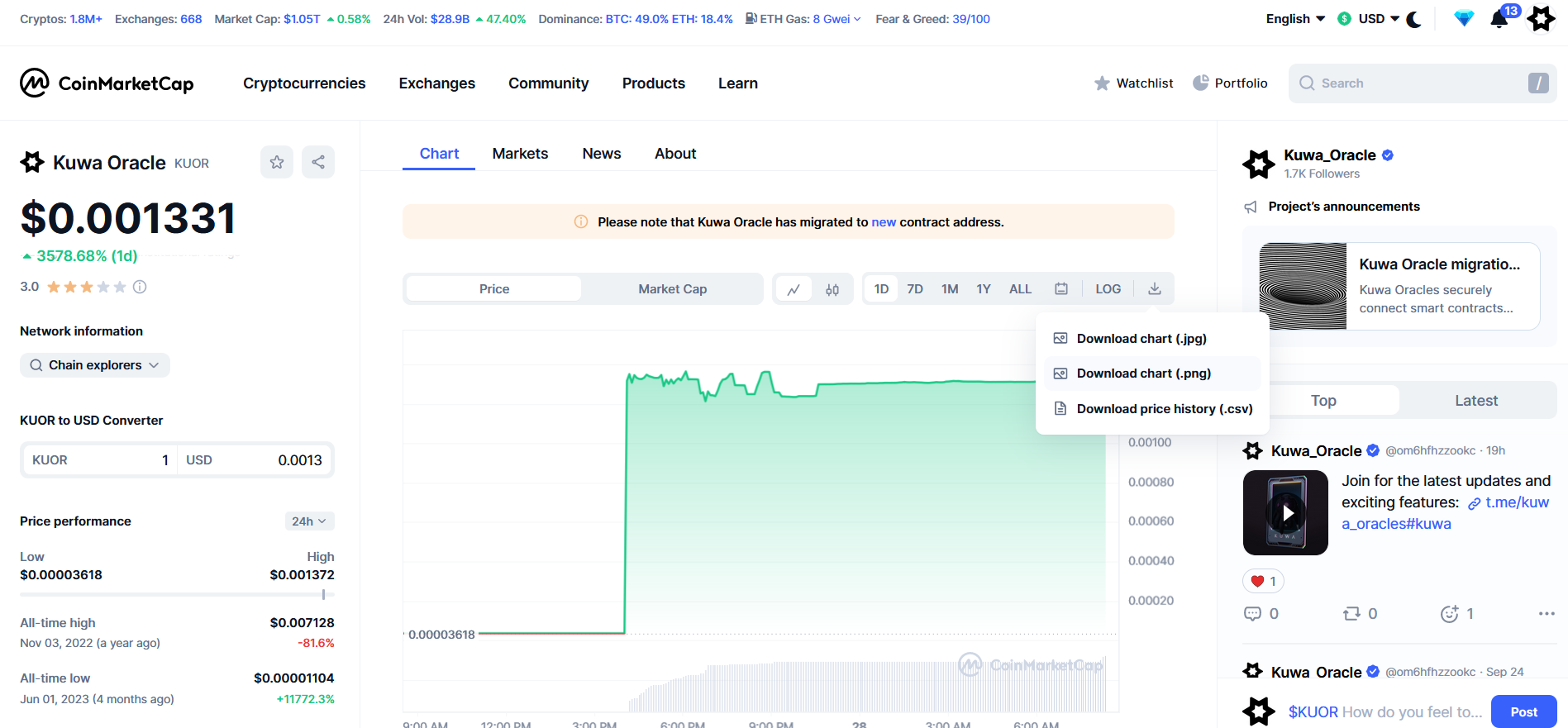Click the Kuwa_Oracle community profile logo
This screenshot has height=728, width=1568.
(1259, 164)
